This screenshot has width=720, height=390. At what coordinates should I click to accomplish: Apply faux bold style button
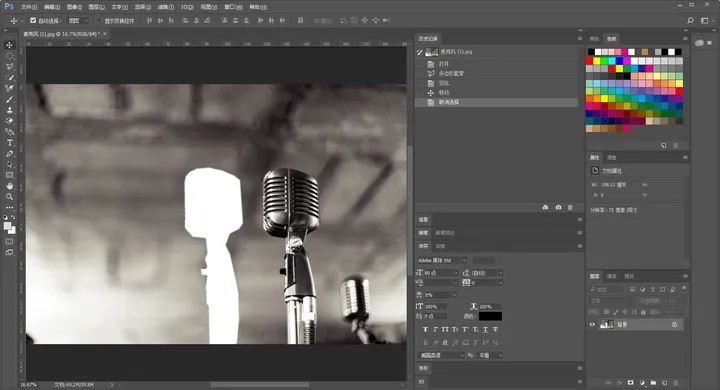[425, 329]
